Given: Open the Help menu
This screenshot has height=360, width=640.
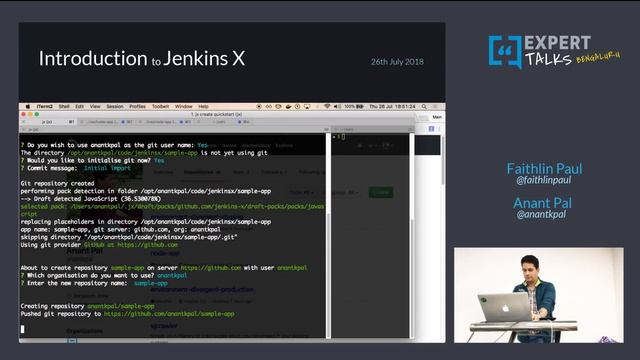Looking at the screenshot, I should coord(203,107).
